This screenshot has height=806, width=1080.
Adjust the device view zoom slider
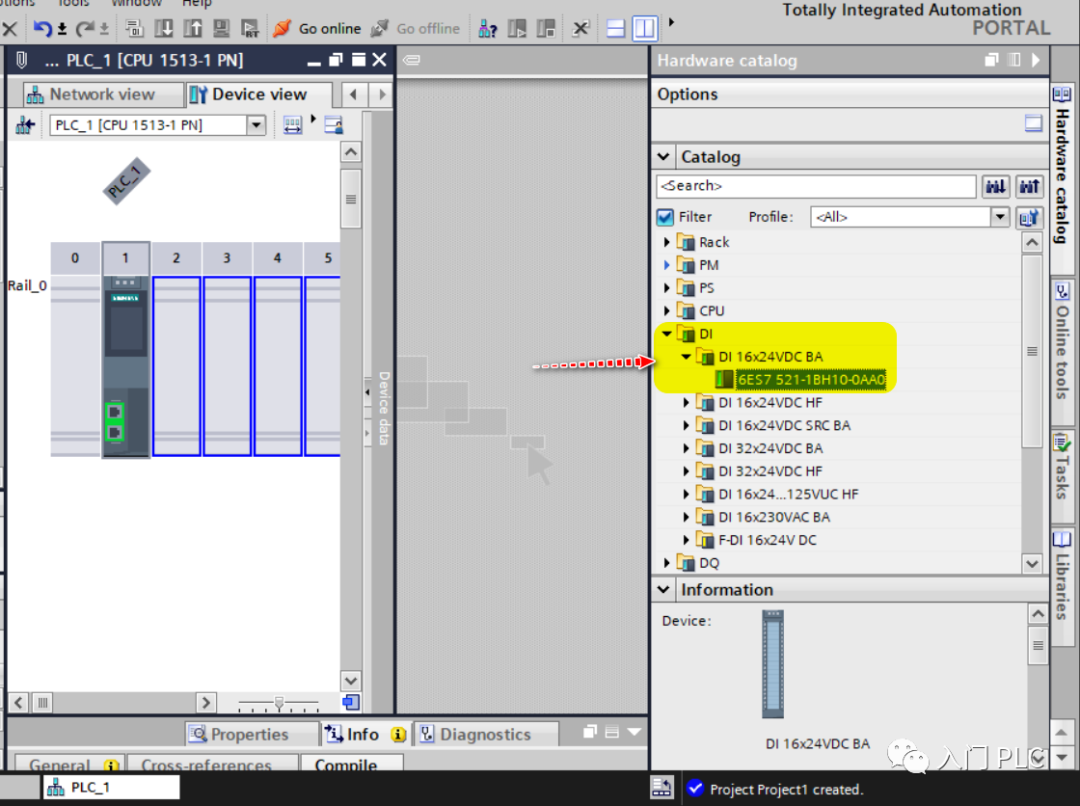point(279,703)
